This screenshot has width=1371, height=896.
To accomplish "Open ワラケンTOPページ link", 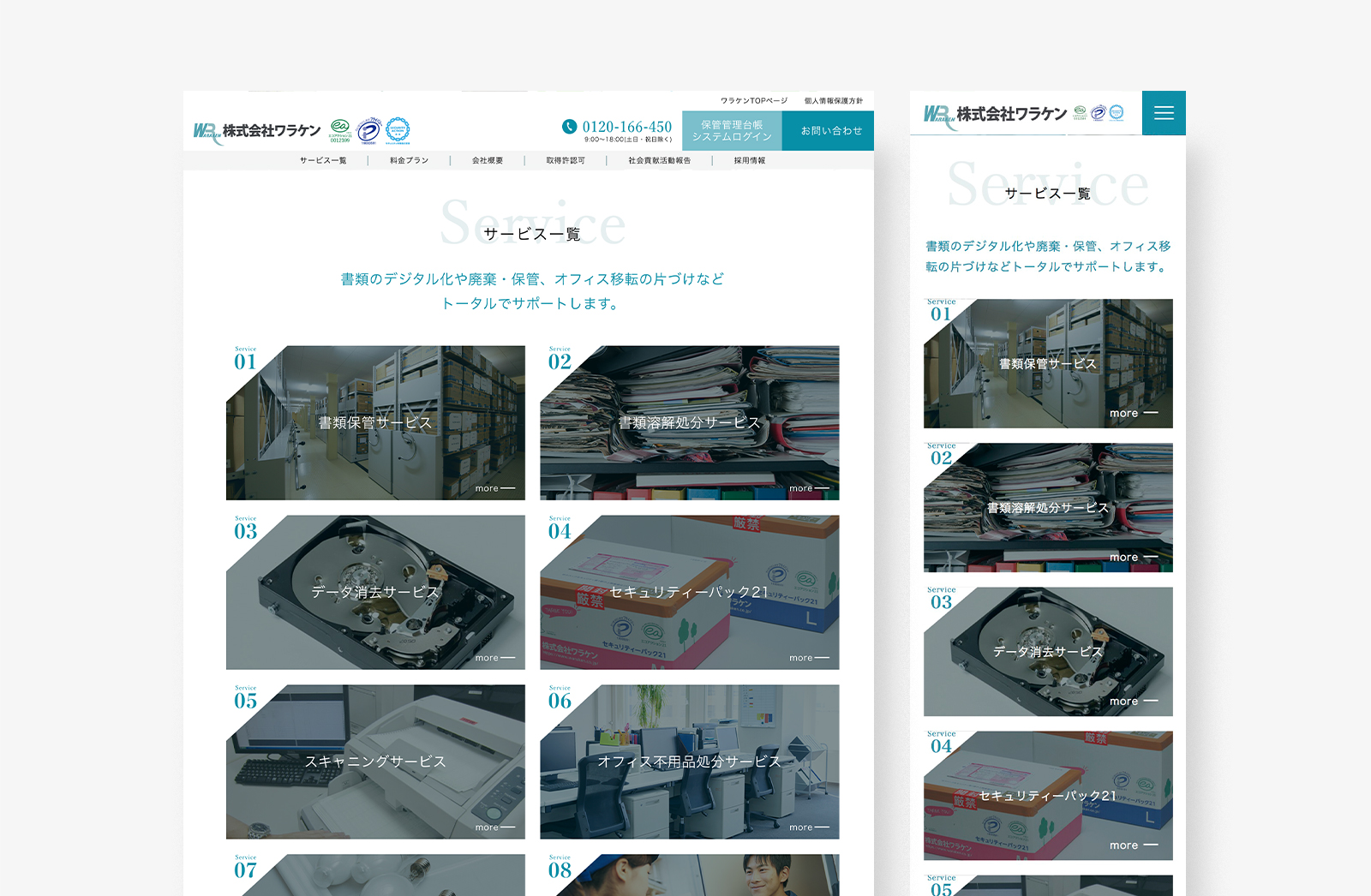I will [753, 100].
